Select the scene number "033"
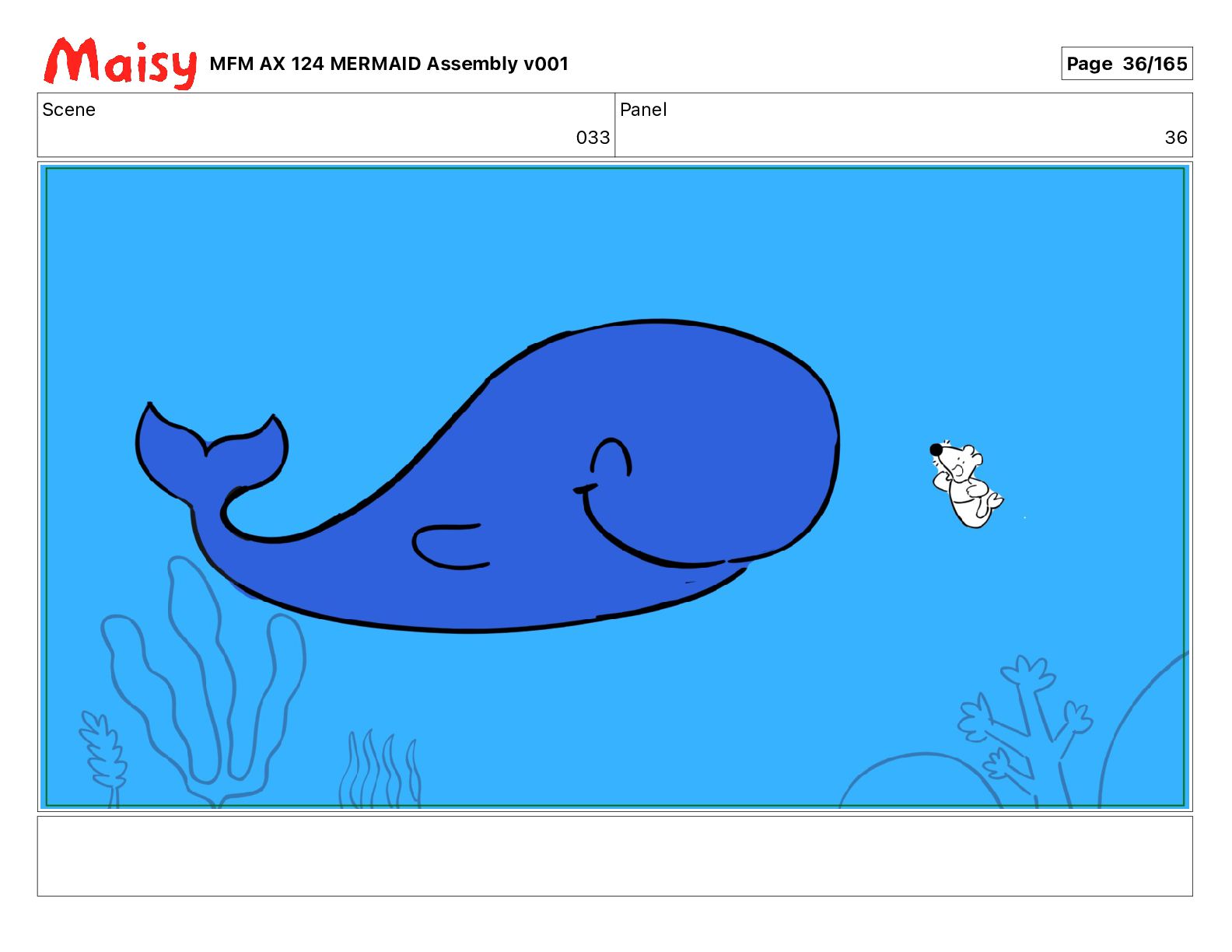Viewport: 1232px width, 952px height. point(593,138)
